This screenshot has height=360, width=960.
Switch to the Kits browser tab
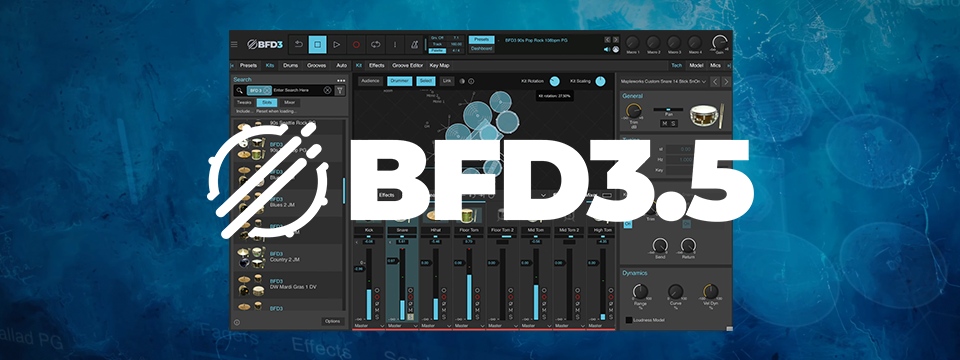pos(270,66)
